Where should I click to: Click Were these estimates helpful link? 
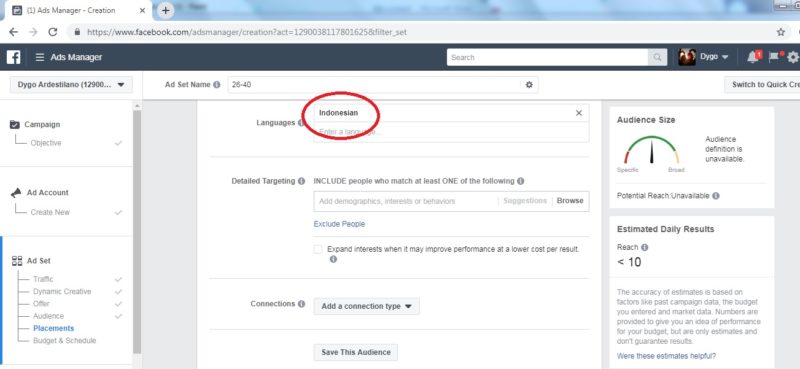[666, 356]
